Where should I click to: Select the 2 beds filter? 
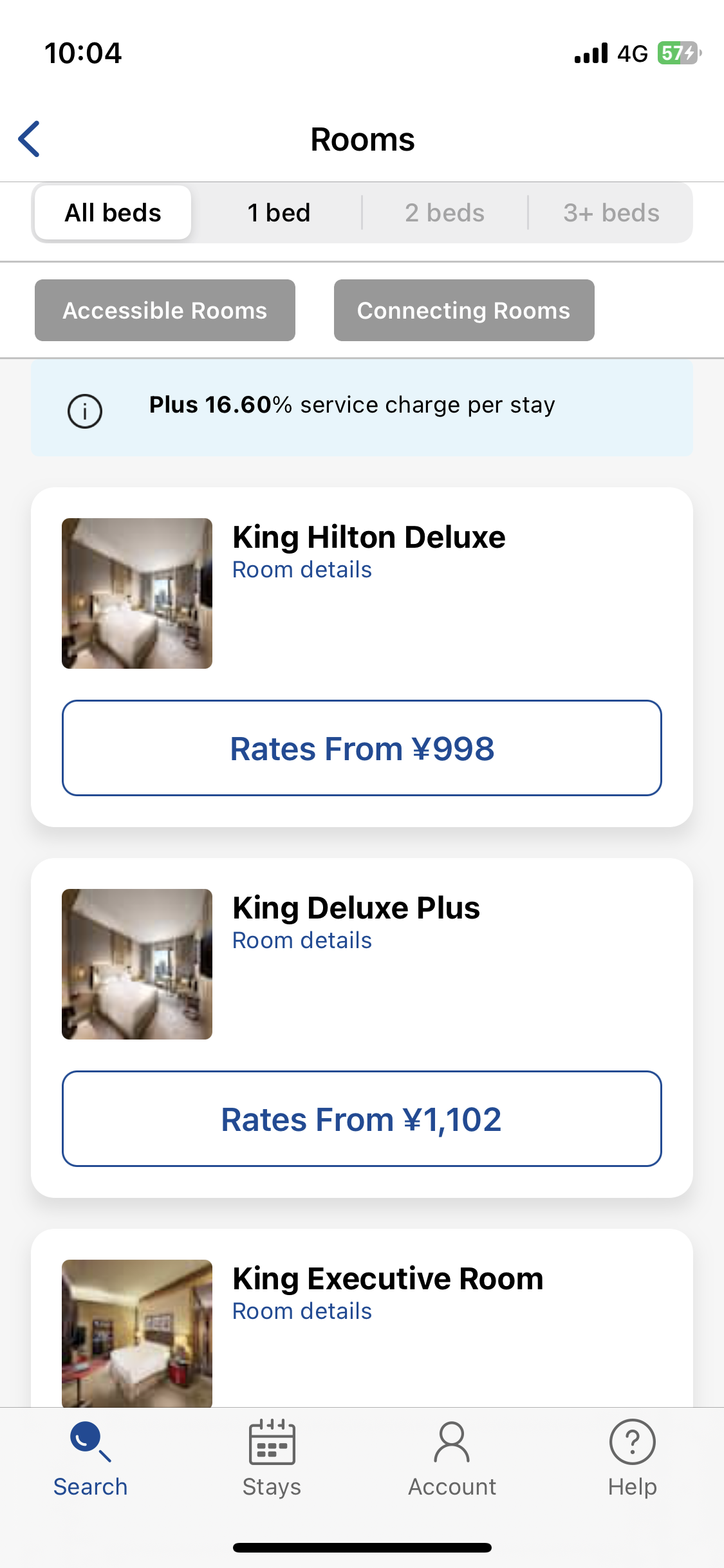coord(445,212)
